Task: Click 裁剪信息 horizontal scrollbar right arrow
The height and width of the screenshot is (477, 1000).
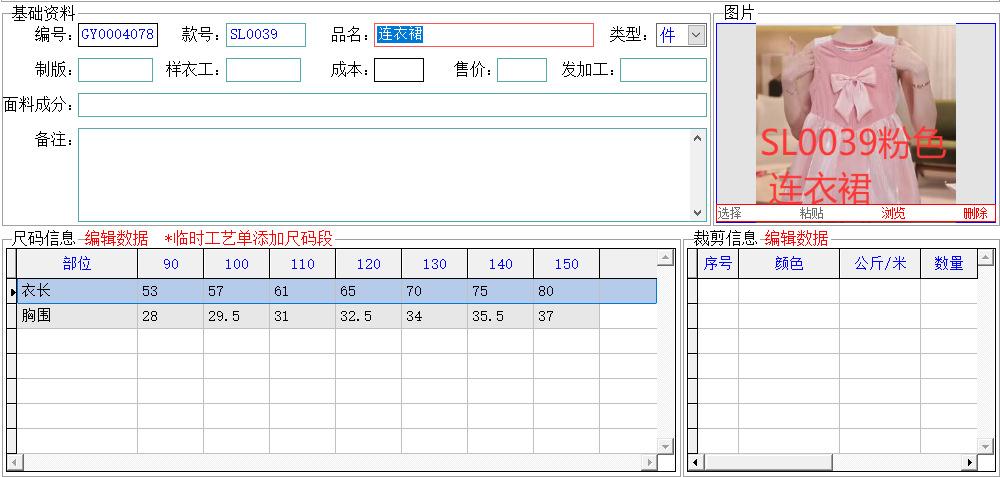Action: 970,462
